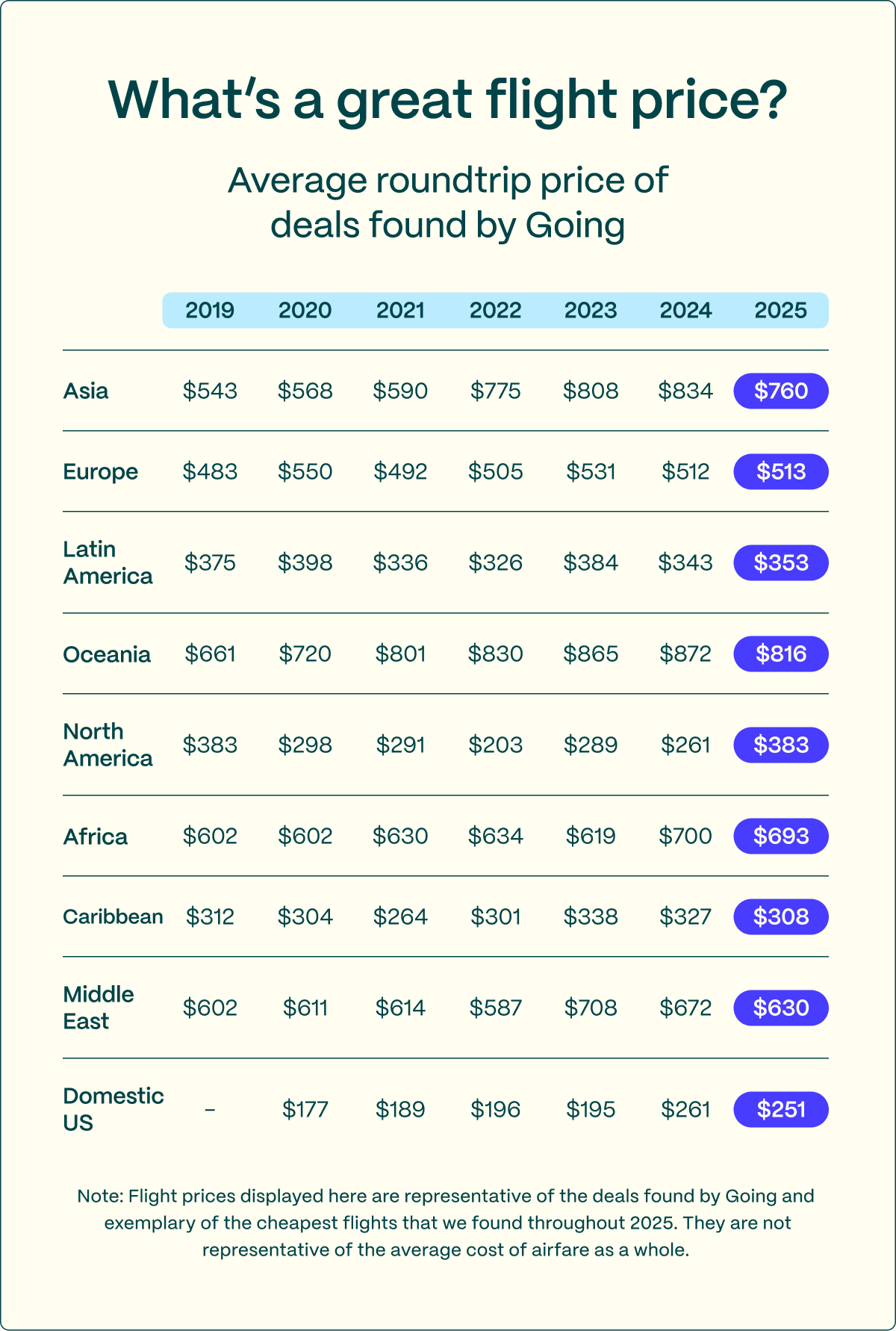The width and height of the screenshot is (896, 1331).
Task: Select Africa's $693 price badge
Action: tap(781, 836)
